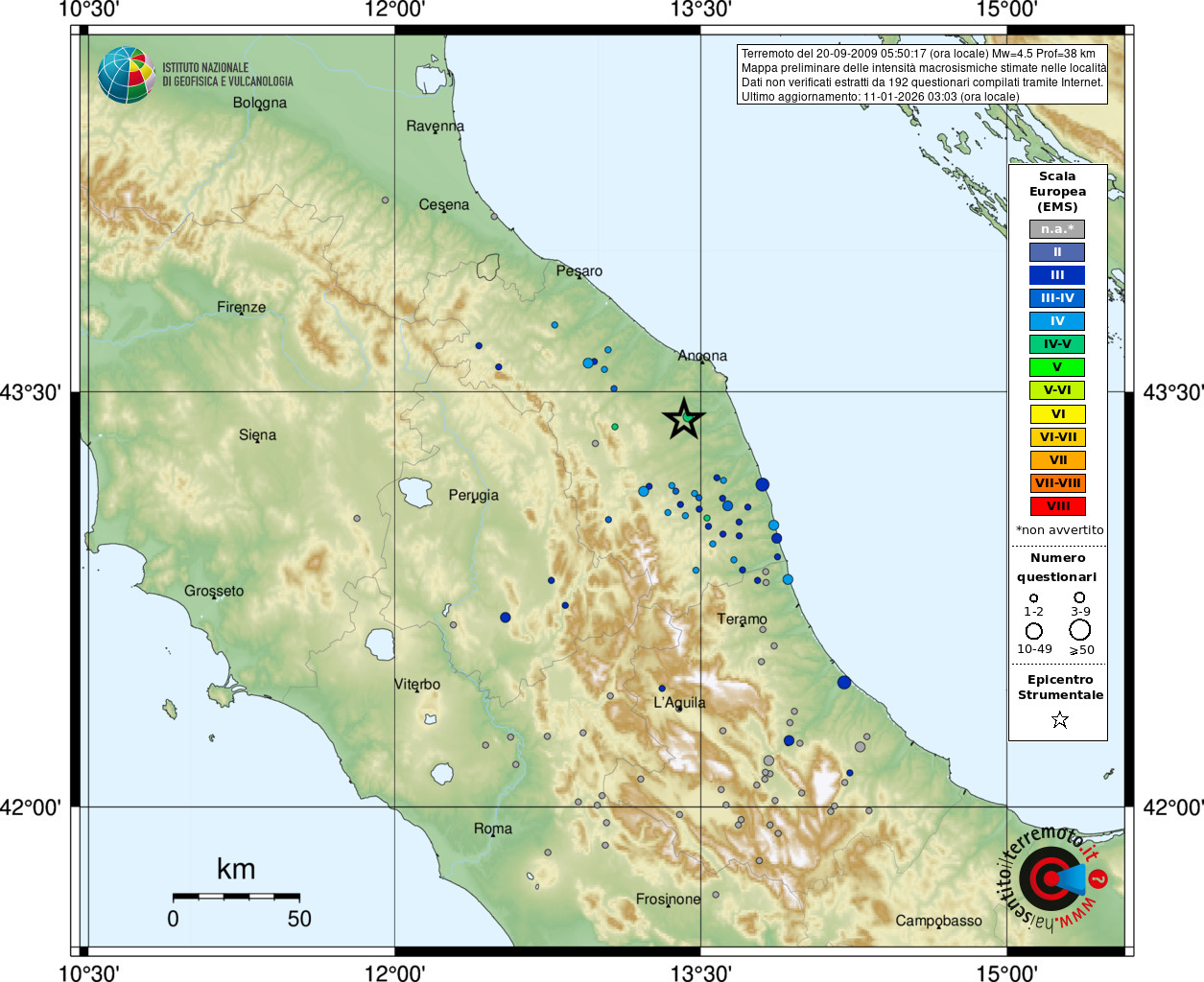The image size is (1204, 982).
Task: Click the Siena city label
Action: [257, 435]
